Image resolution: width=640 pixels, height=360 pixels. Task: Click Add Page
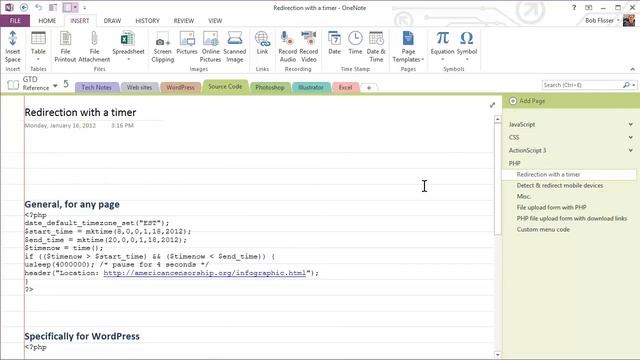527,101
